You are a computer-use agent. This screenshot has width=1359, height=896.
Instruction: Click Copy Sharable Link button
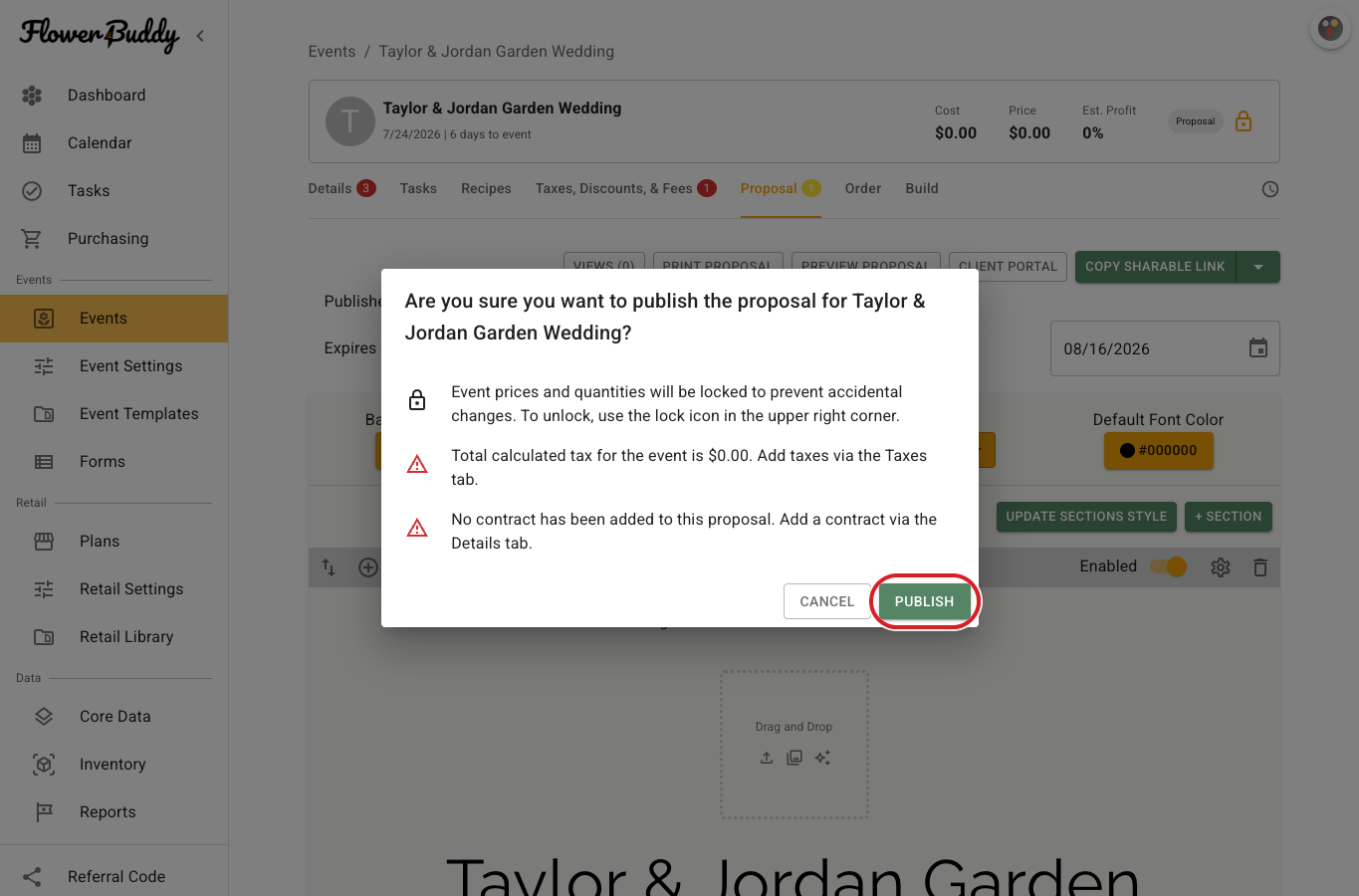[x=1155, y=267]
